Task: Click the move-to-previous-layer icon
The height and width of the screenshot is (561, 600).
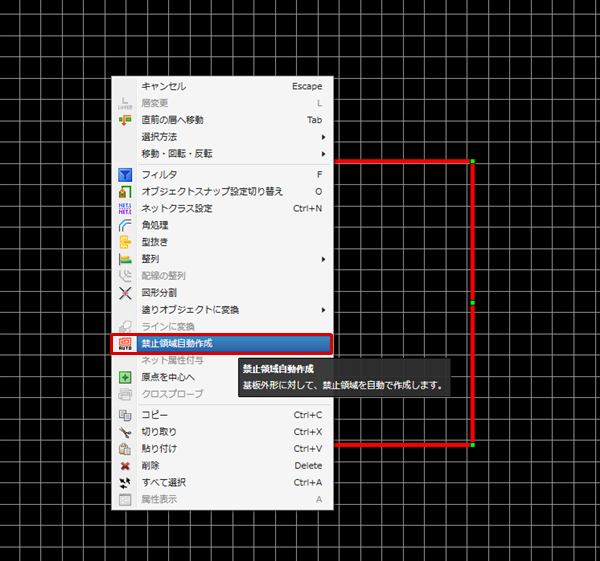Action: point(125,120)
